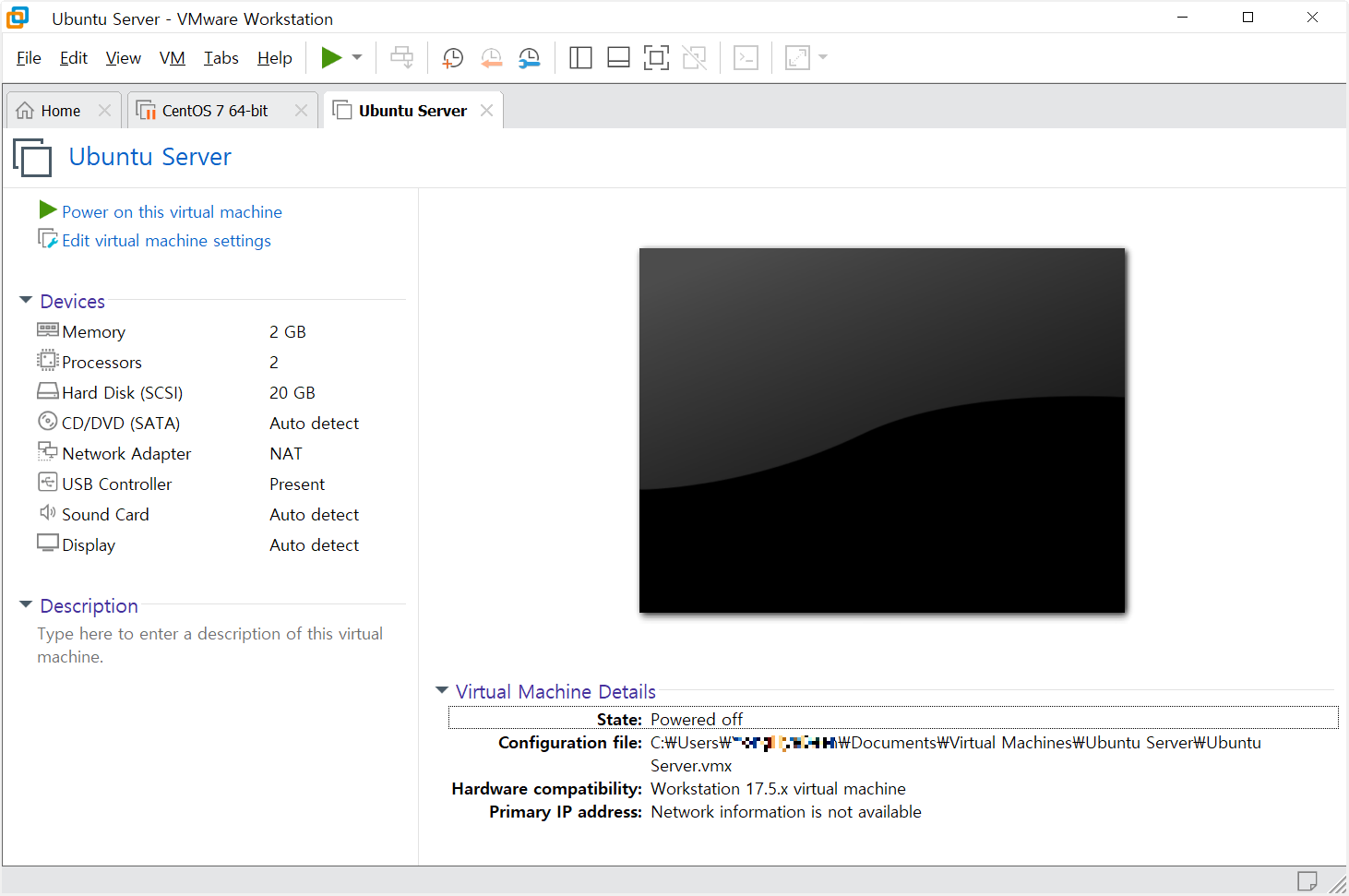Open the VM menu
Image resolution: width=1349 pixels, height=896 pixels.
click(173, 58)
